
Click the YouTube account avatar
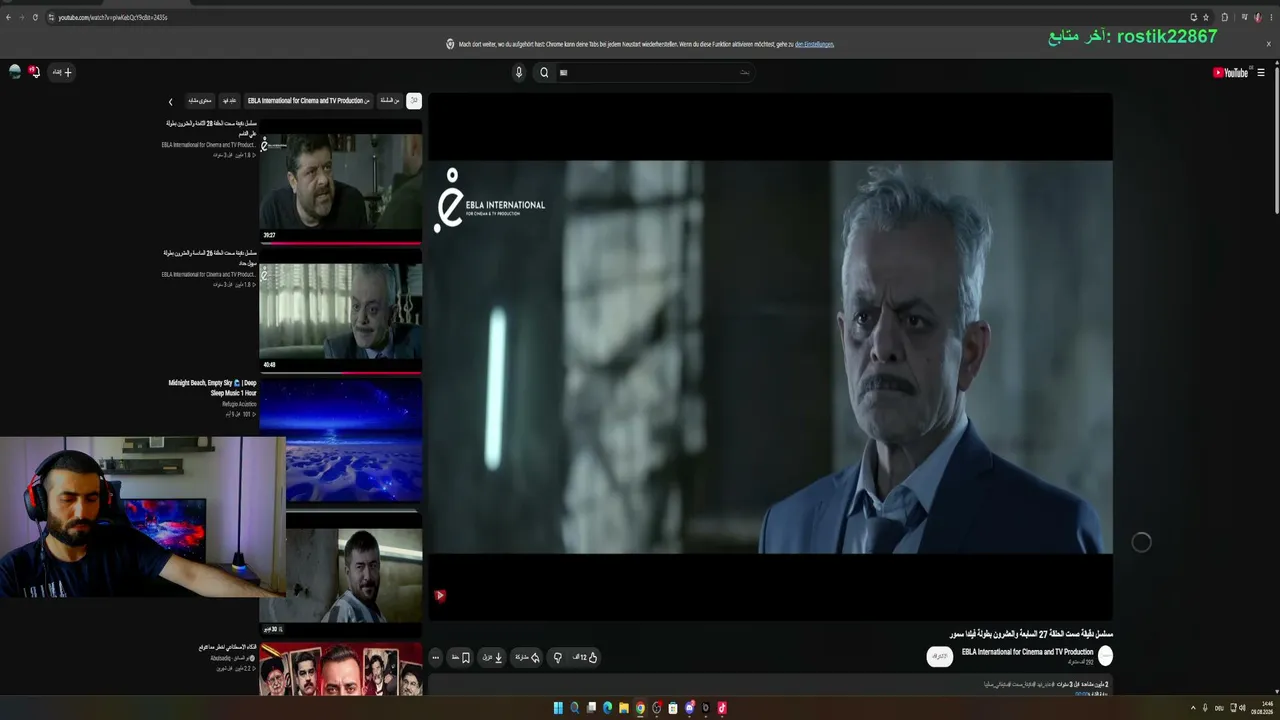pyautogui.click(x=15, y=72)
